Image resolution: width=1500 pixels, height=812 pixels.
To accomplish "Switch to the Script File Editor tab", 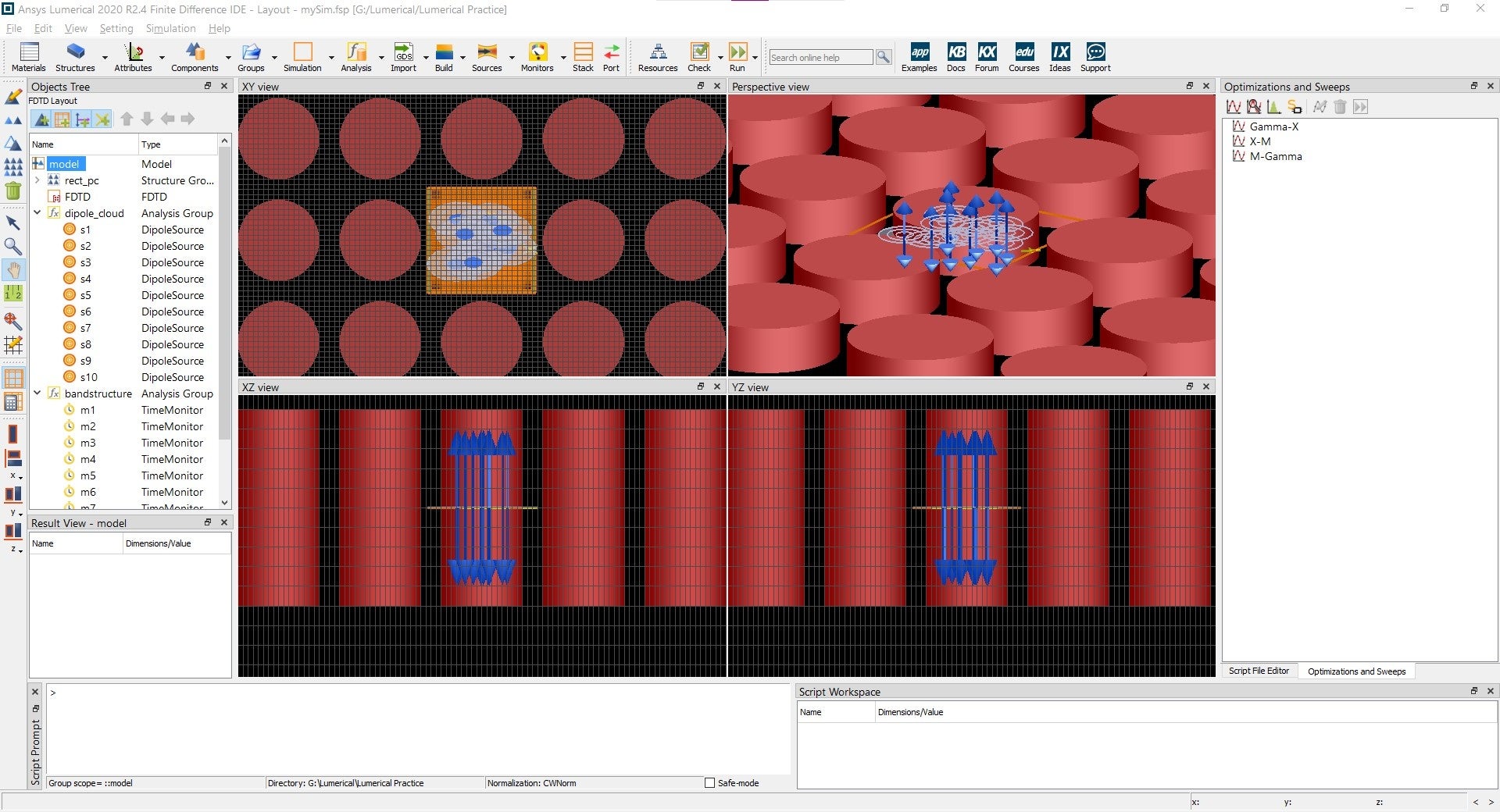I will (x=1259, y=671).
